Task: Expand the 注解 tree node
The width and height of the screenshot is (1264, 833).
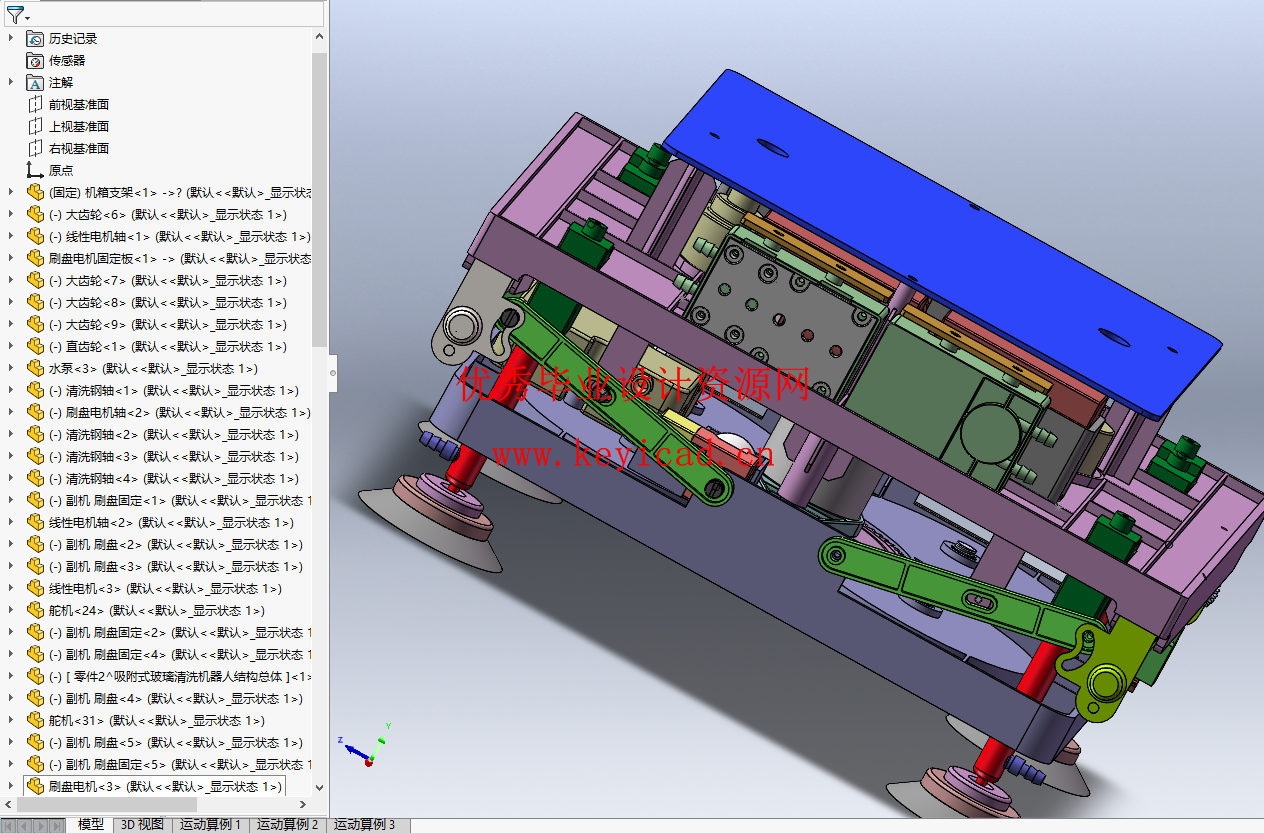Action: coord(11,82)
